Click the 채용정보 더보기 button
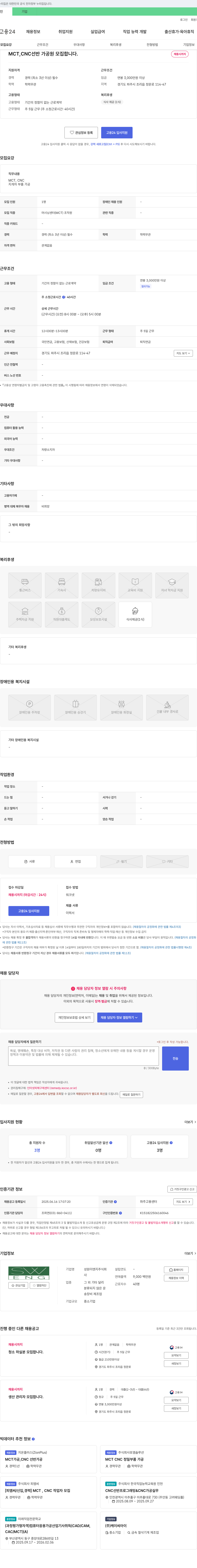The height and width of the screenshot is (1568, 197). pos(176,1278)
